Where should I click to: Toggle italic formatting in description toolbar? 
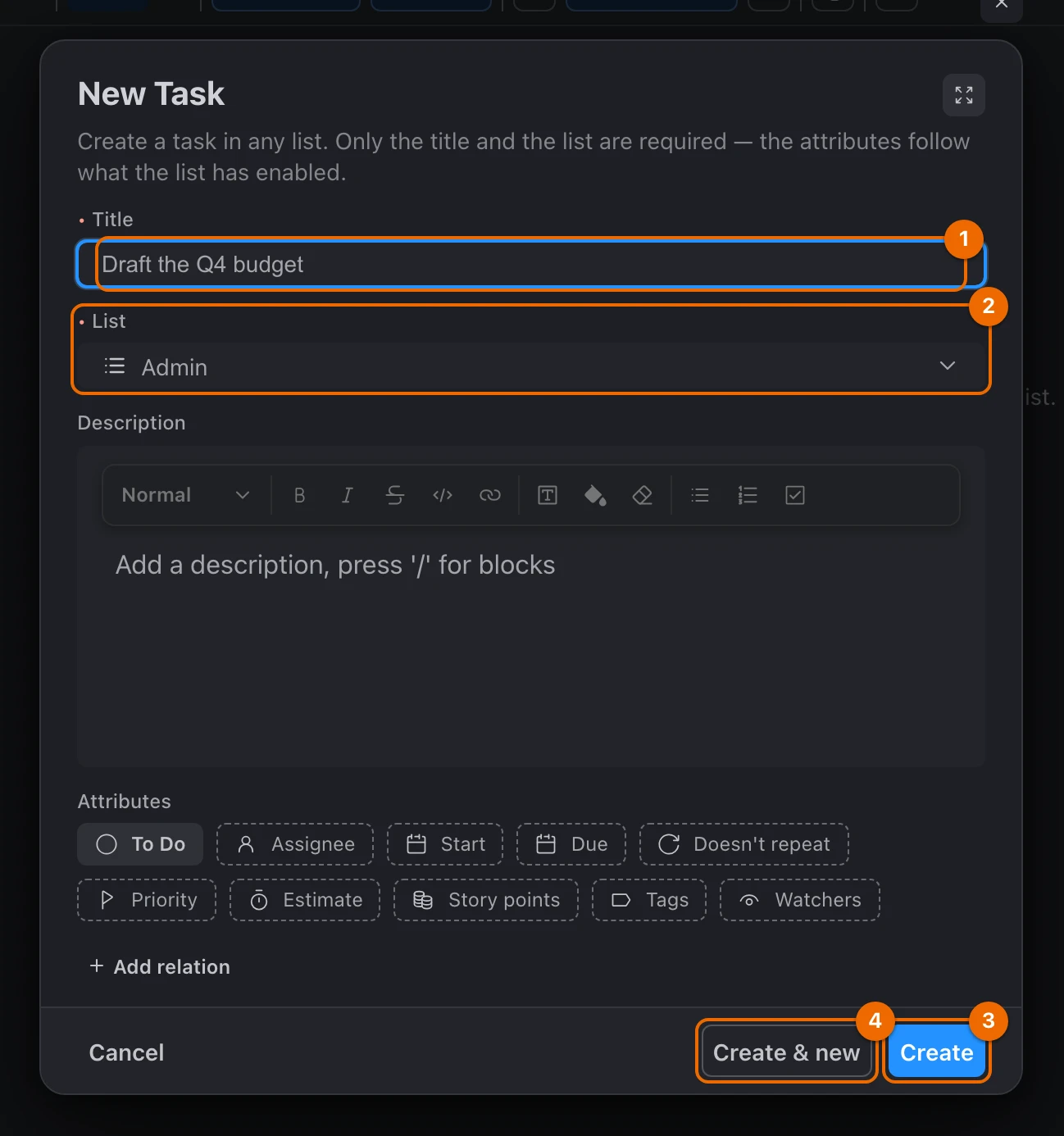click(x=348, y=495)
